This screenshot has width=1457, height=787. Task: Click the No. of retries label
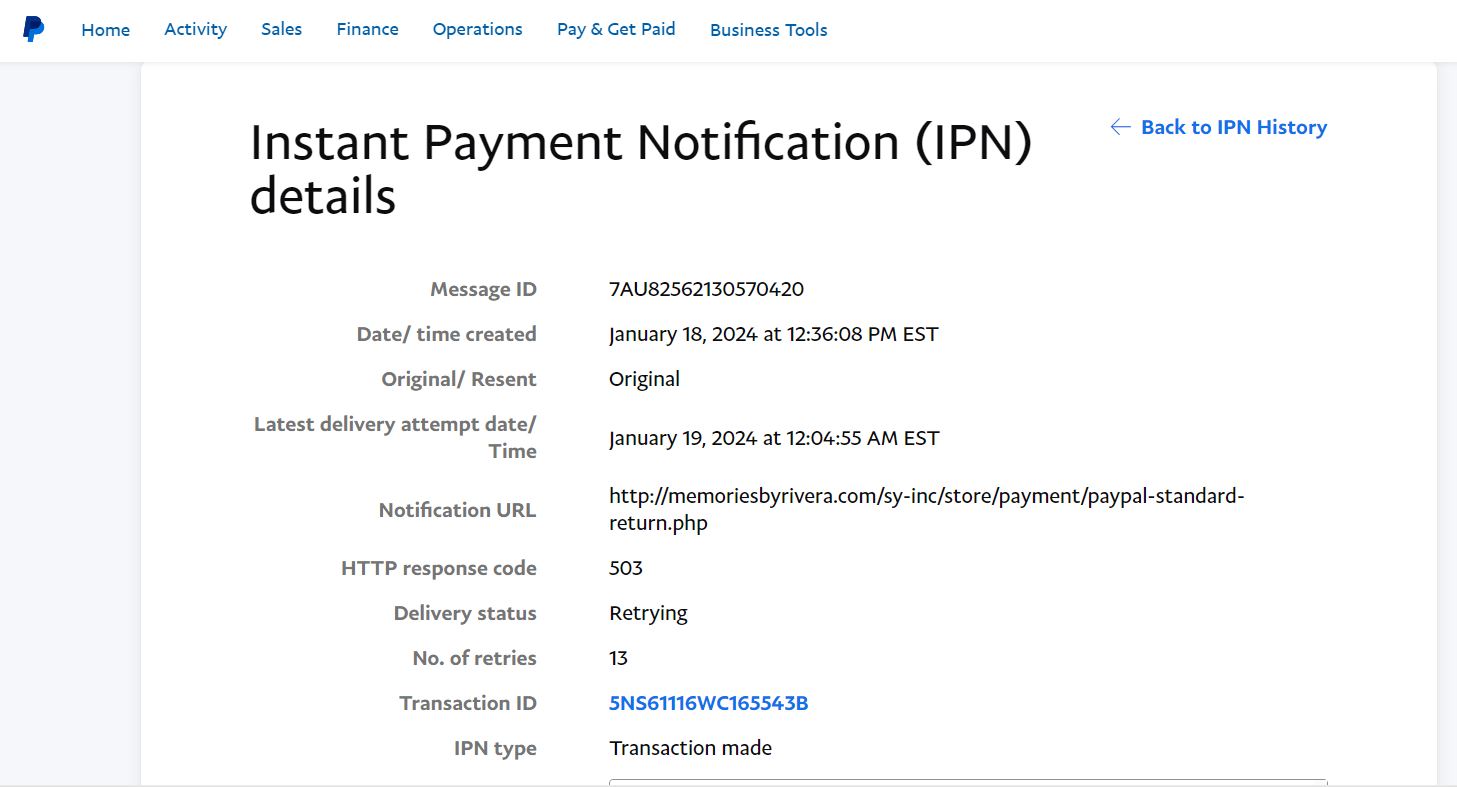coord(475,658)
